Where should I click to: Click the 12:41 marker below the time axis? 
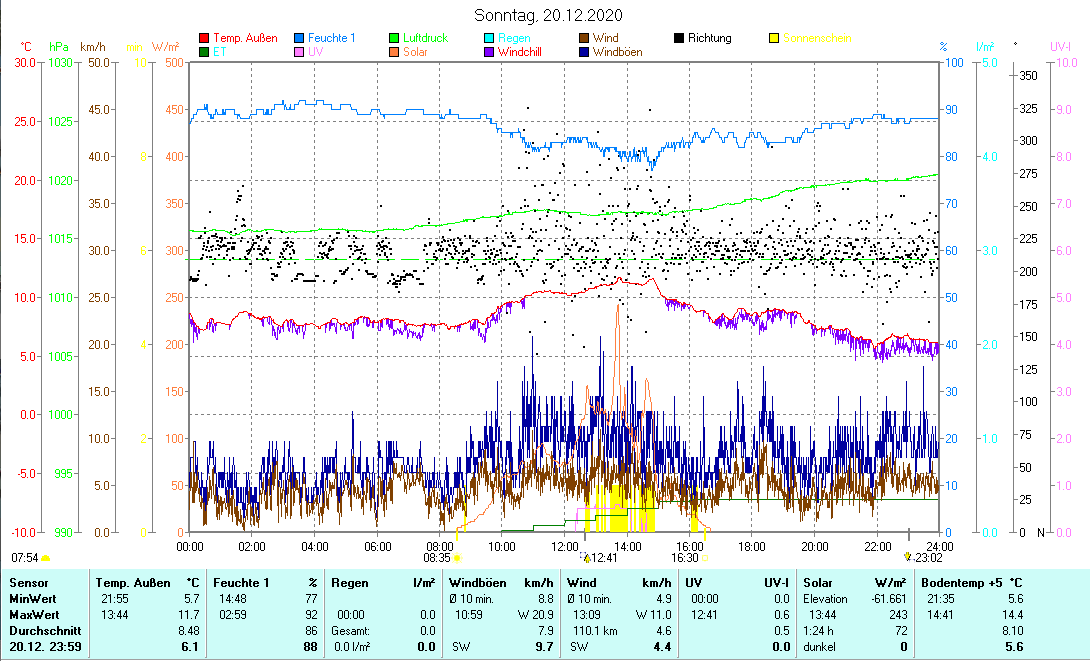pyautogui.click(x=603, y=558)
